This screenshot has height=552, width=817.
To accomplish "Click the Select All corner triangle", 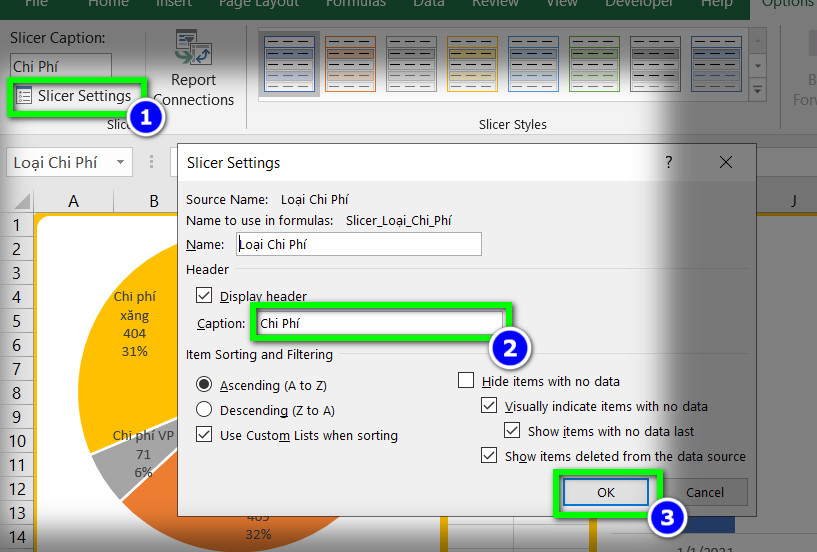I will point(21,201).
